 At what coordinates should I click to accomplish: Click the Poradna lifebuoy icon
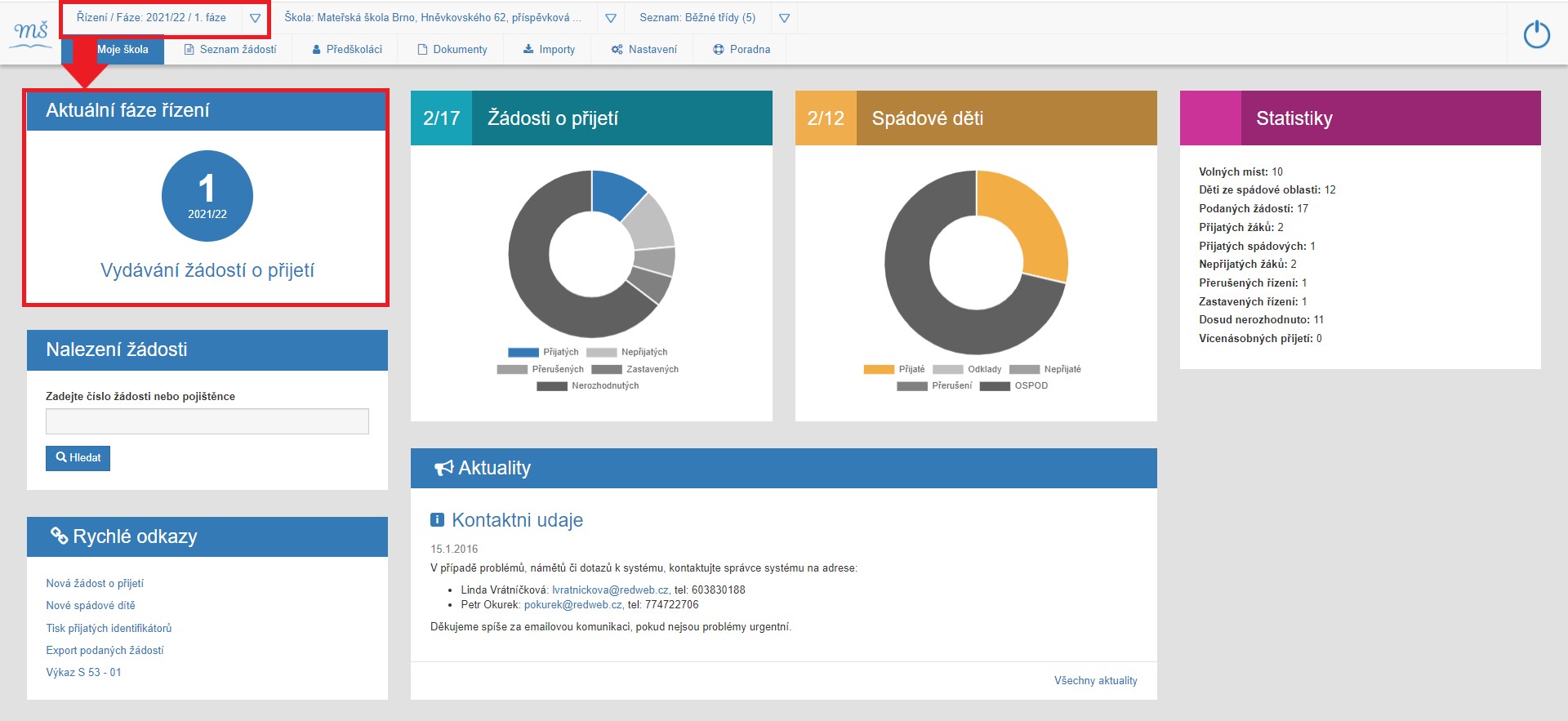719,50
